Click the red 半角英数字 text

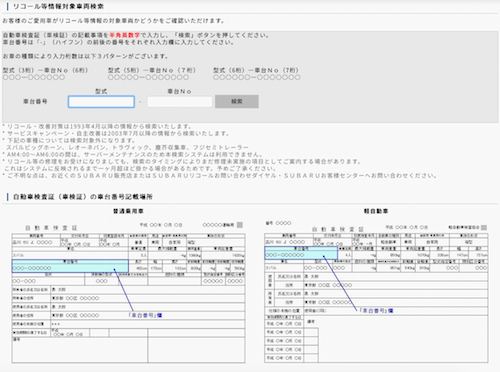point(125,35)
